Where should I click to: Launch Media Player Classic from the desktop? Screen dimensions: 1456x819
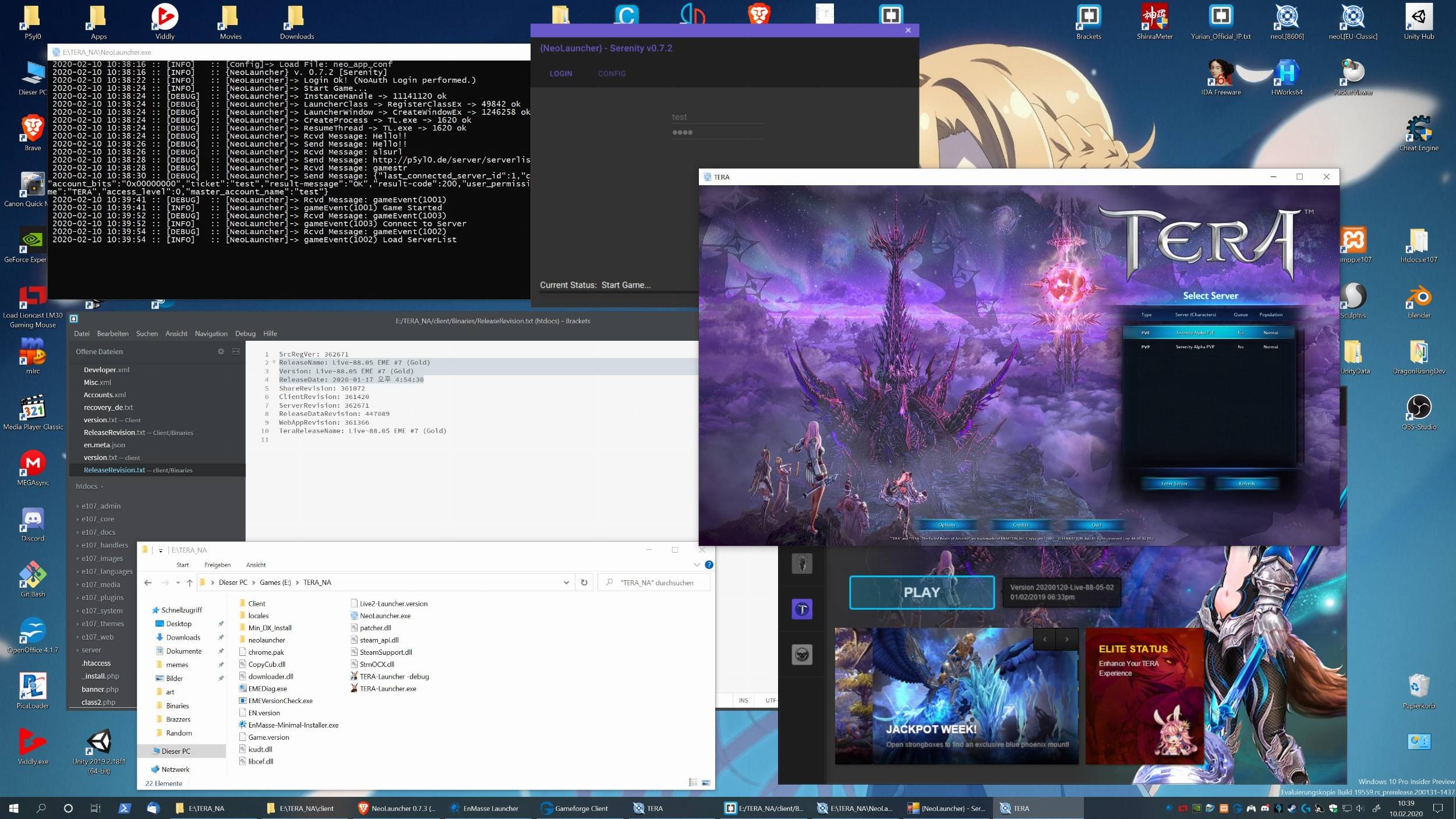33,412
